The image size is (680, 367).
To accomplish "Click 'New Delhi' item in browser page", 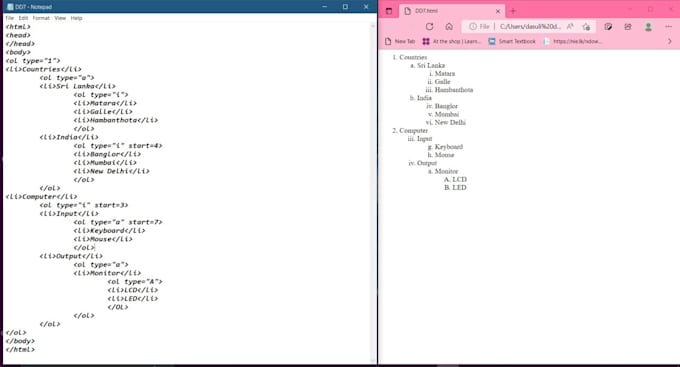I will [450, 122].
